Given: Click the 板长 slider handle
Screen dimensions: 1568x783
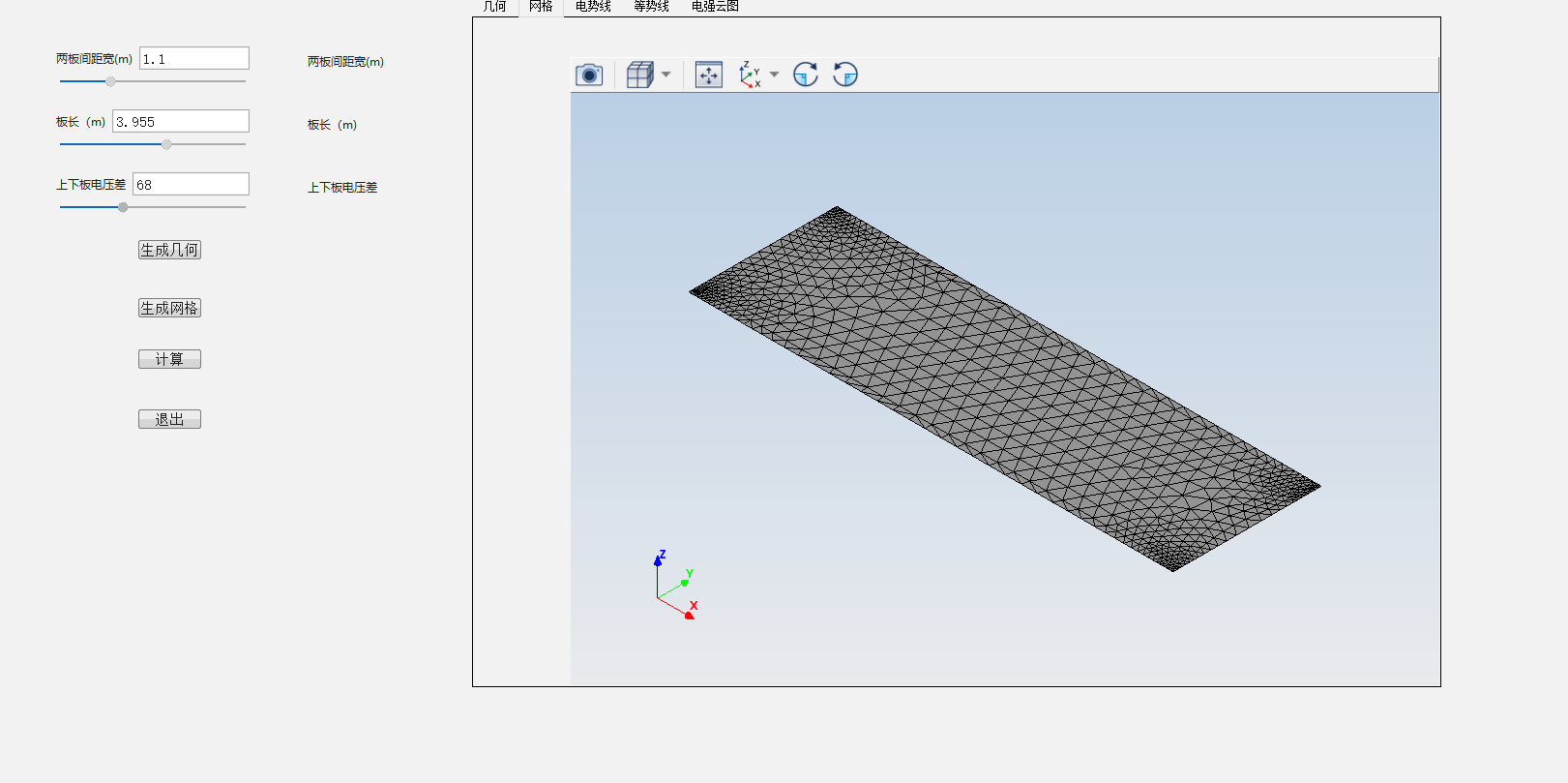Looking at the screenshot, I should 166,144.
